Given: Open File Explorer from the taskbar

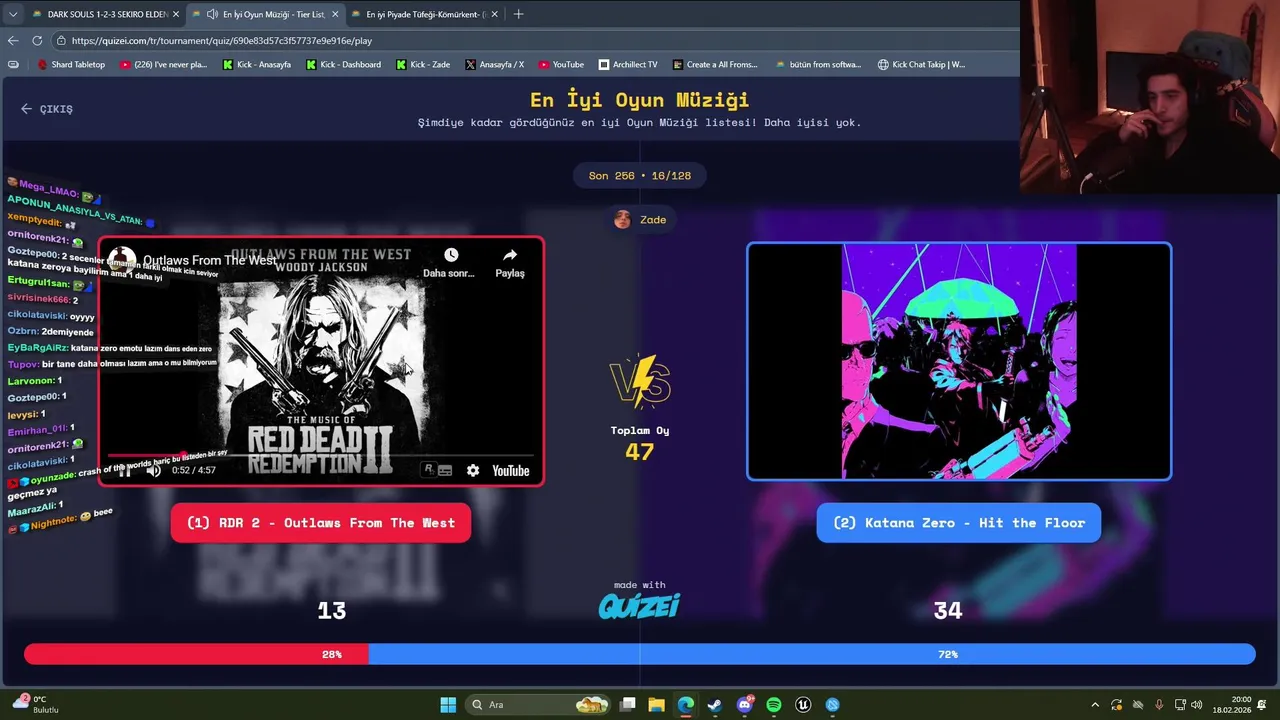Looking at the screenshot, I should (656, 705).
